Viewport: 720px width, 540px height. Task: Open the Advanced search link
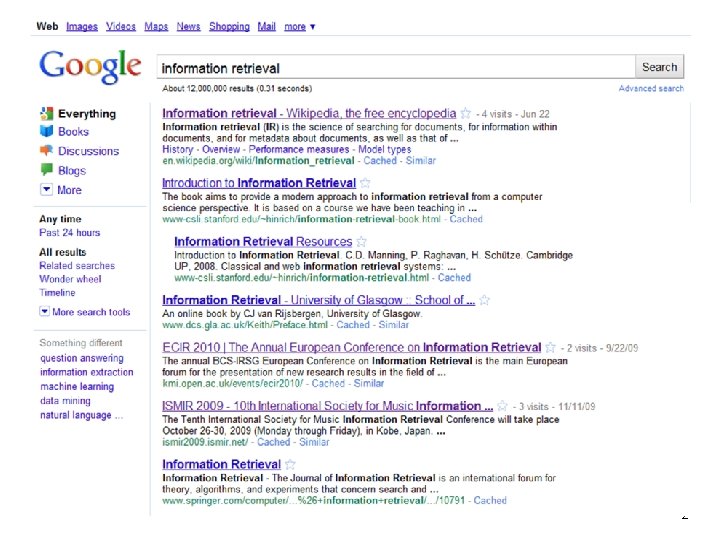(x=651, y=88)
